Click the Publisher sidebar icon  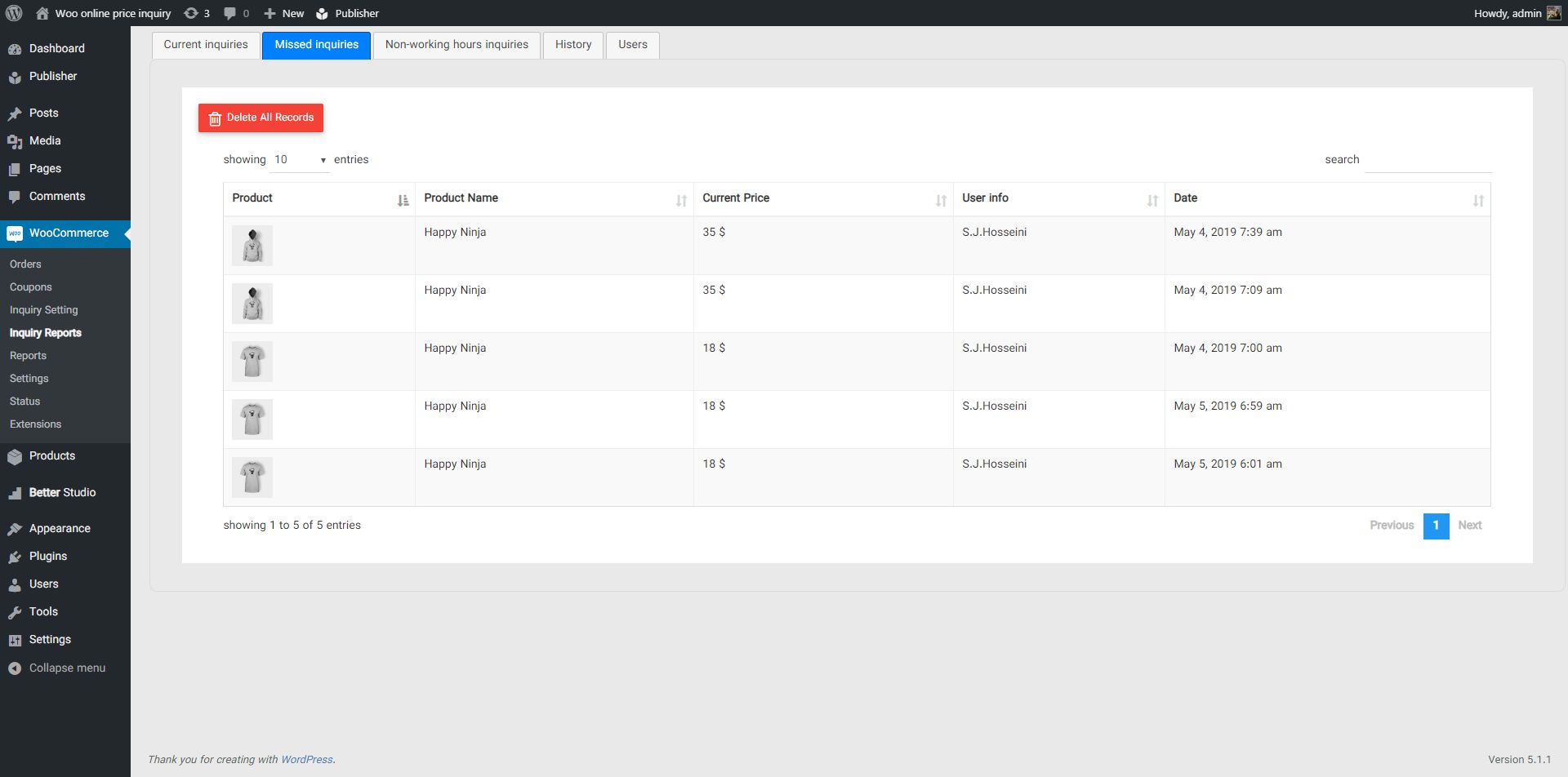coord(15,77)
